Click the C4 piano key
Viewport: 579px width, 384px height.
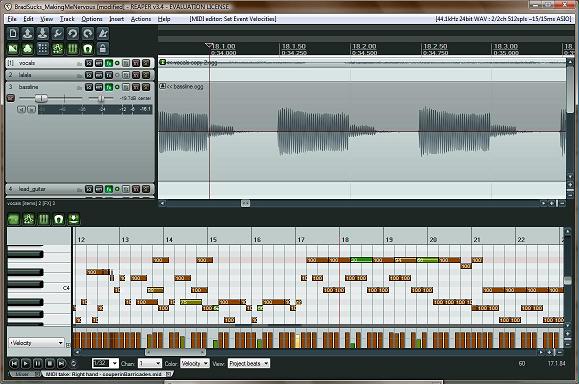(x=39, y=288)
